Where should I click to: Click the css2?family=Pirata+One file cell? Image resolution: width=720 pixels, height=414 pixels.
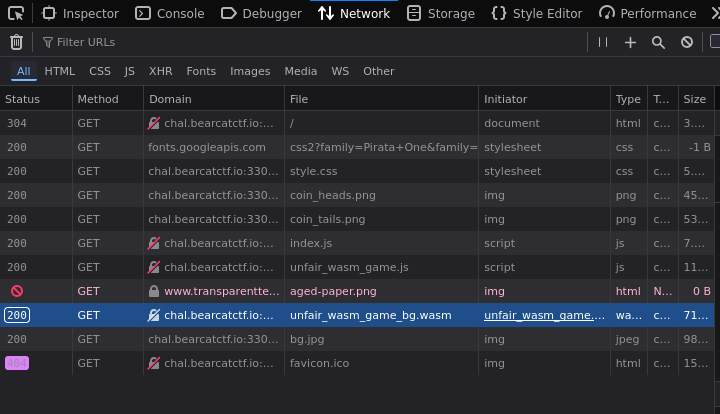pyautogui.click(x=383, y=147)
